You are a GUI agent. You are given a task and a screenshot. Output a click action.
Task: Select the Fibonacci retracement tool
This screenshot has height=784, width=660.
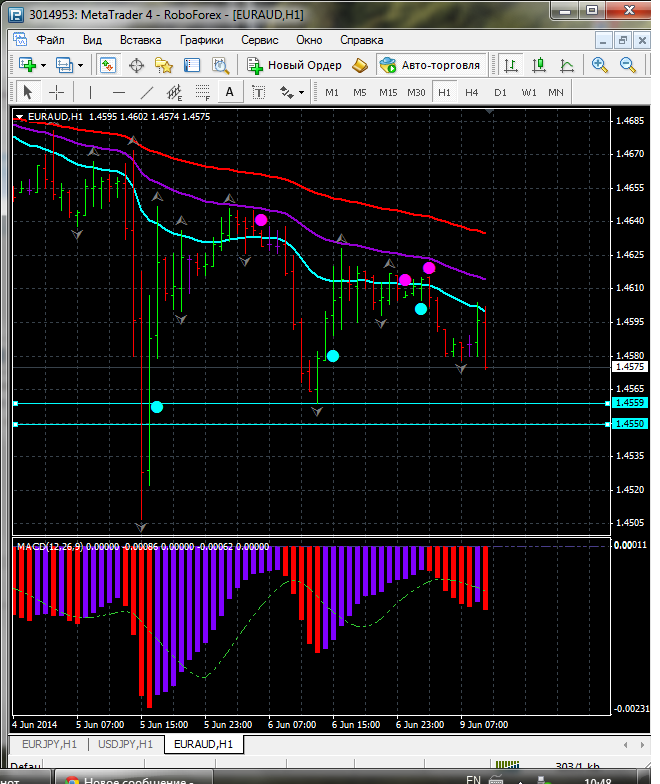[x=202, y=92]
